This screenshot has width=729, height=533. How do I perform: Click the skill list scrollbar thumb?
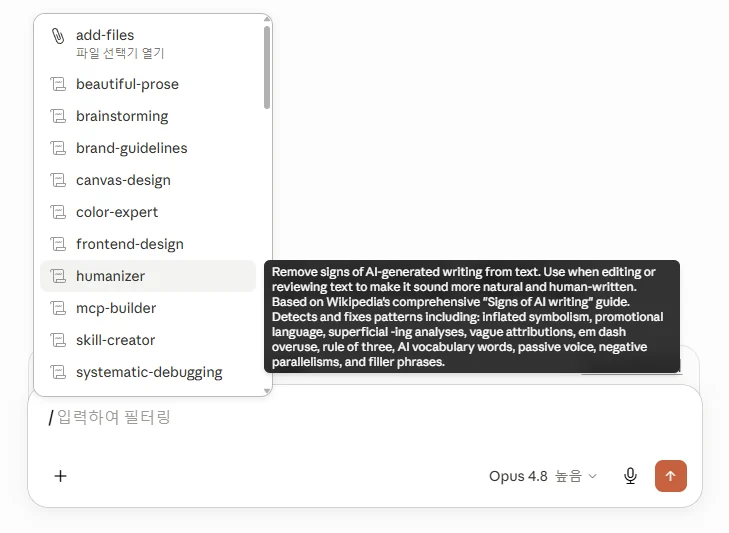tap(266, 67)
